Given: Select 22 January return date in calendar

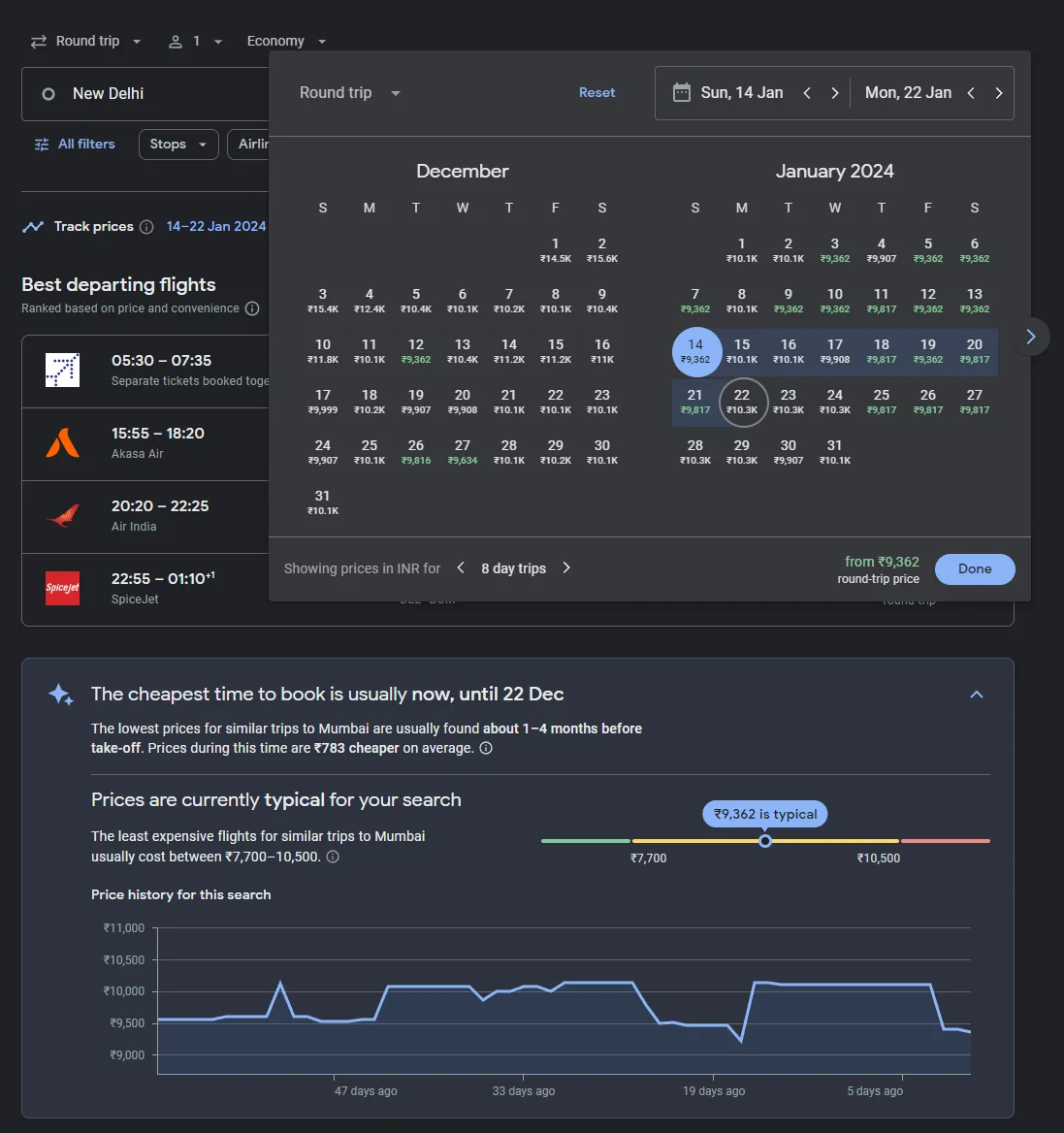Looking at the screenshot, I should pos(742,402).
